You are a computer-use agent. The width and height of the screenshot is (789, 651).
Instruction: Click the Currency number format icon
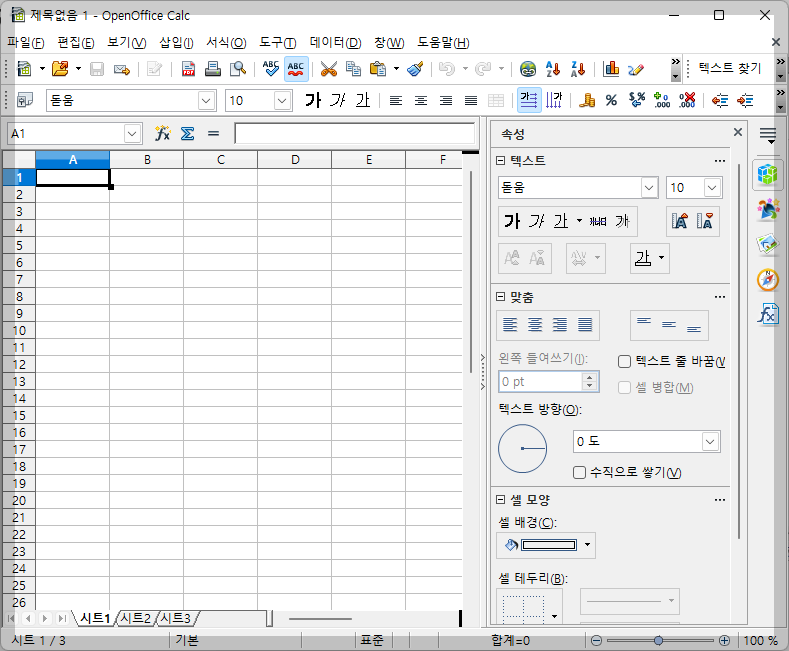tap(587, 100)
